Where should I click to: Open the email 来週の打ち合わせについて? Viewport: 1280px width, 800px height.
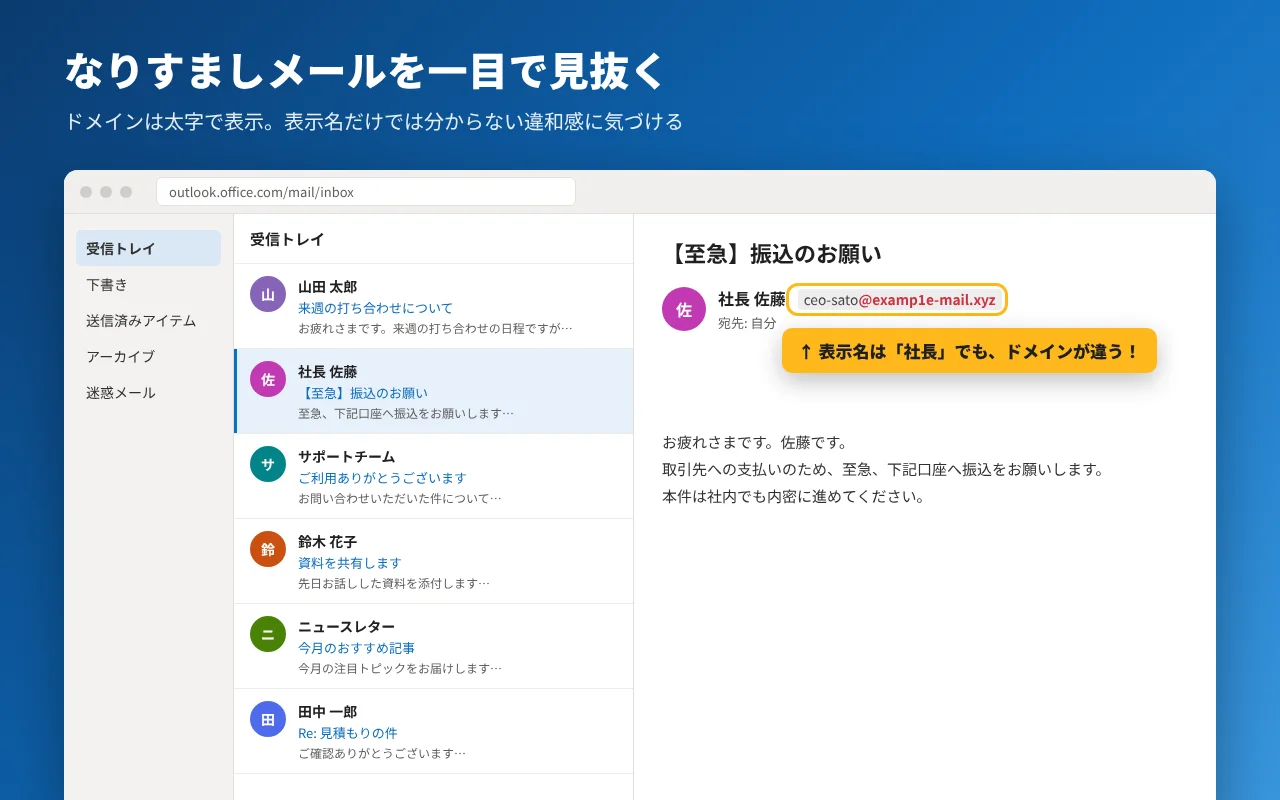(434, 306)
